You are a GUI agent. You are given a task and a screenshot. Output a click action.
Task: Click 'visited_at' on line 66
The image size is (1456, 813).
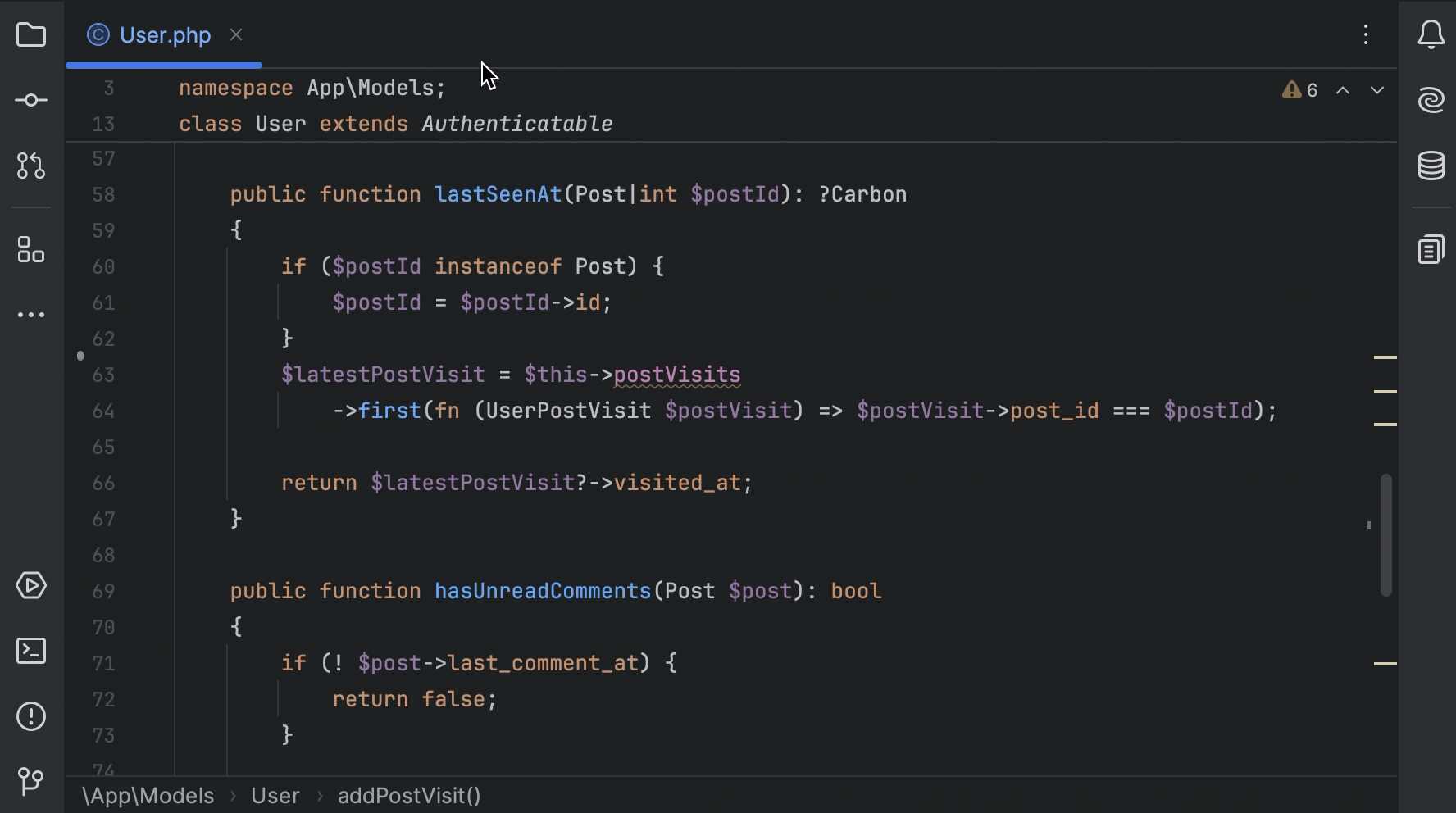coord(677,483)
